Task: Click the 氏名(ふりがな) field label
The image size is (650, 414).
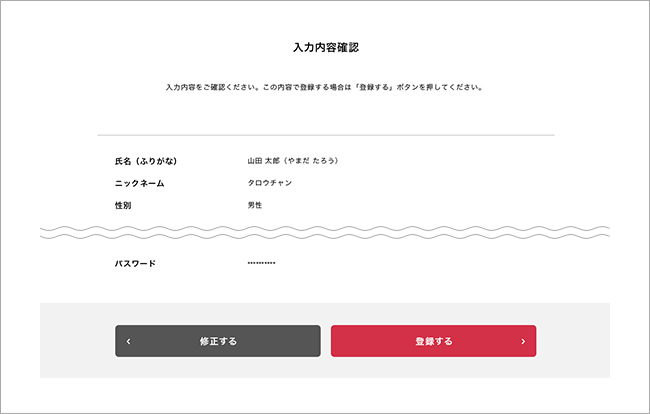Action: 153,160
